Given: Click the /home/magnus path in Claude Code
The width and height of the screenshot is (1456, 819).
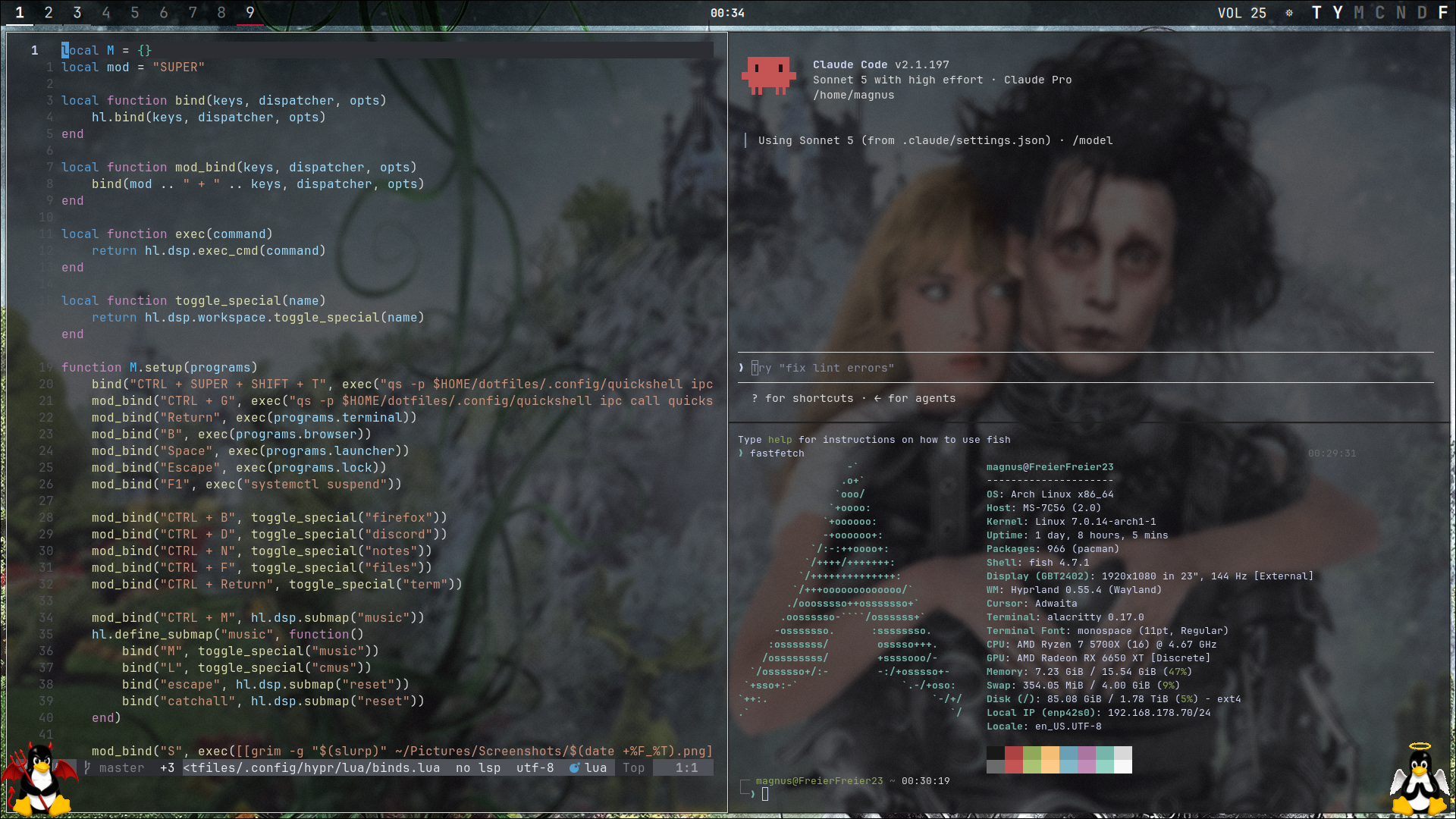Looking at the screenshot, I should (x=854, y=95).
